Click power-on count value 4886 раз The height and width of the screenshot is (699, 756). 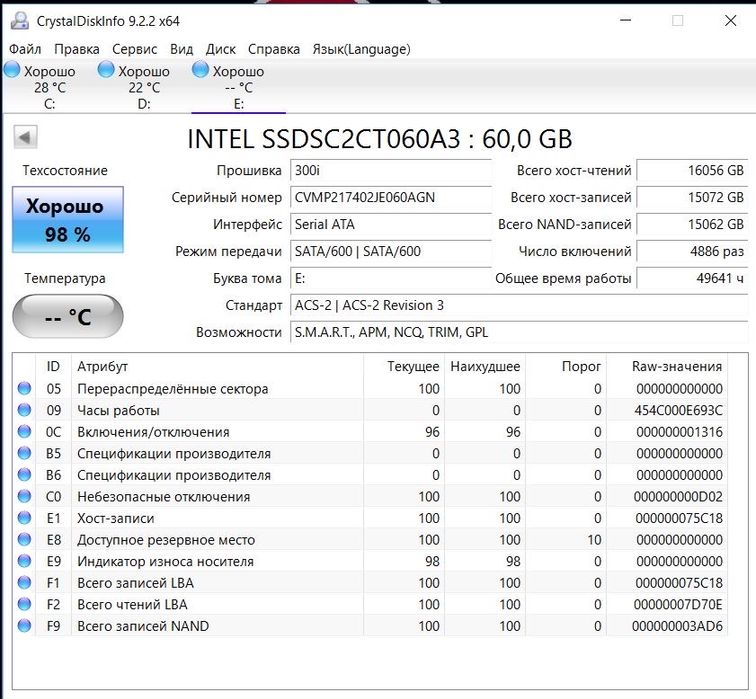(692, 252)
